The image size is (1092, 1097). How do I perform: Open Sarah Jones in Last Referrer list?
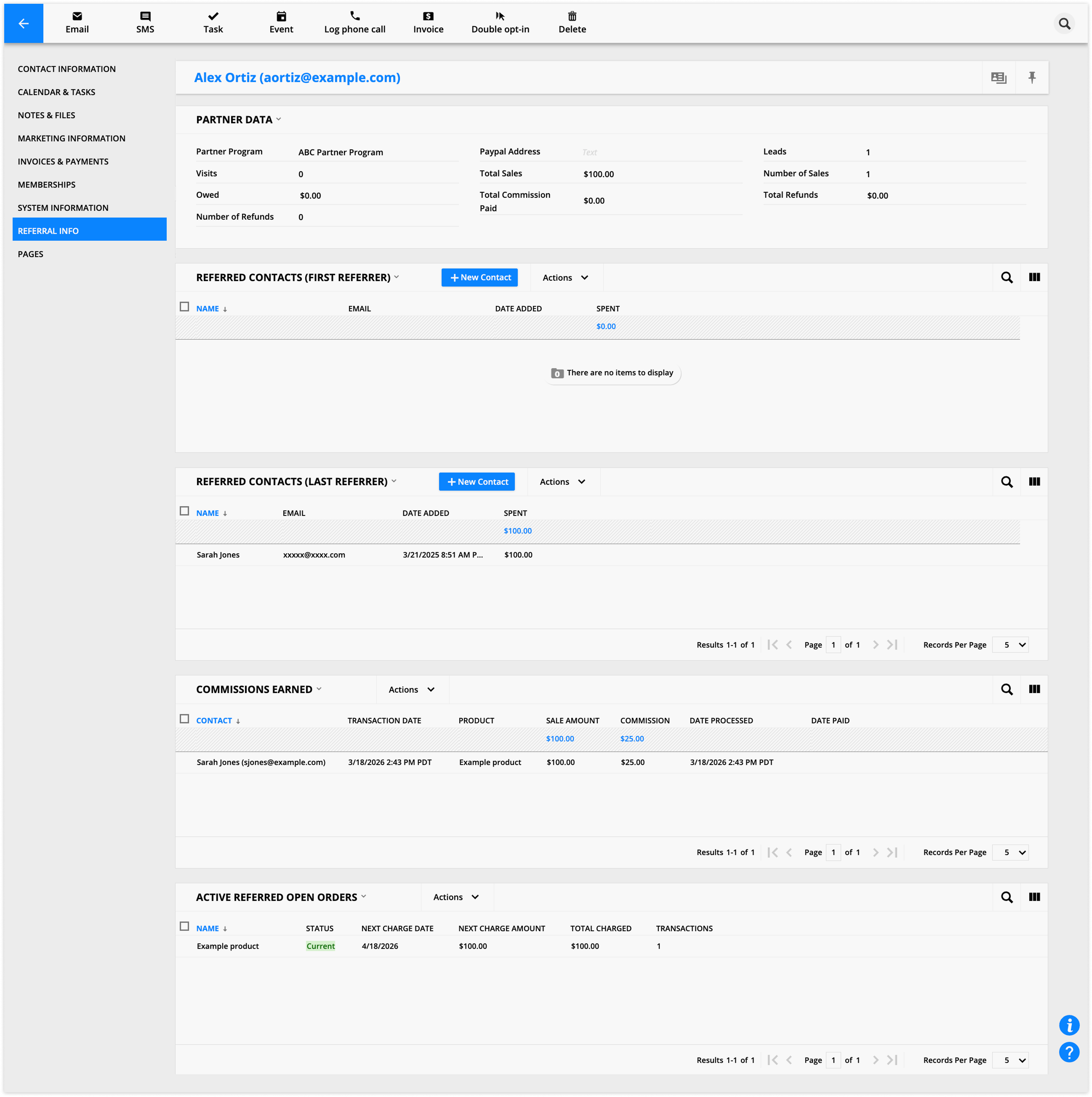tap(218, 555)
